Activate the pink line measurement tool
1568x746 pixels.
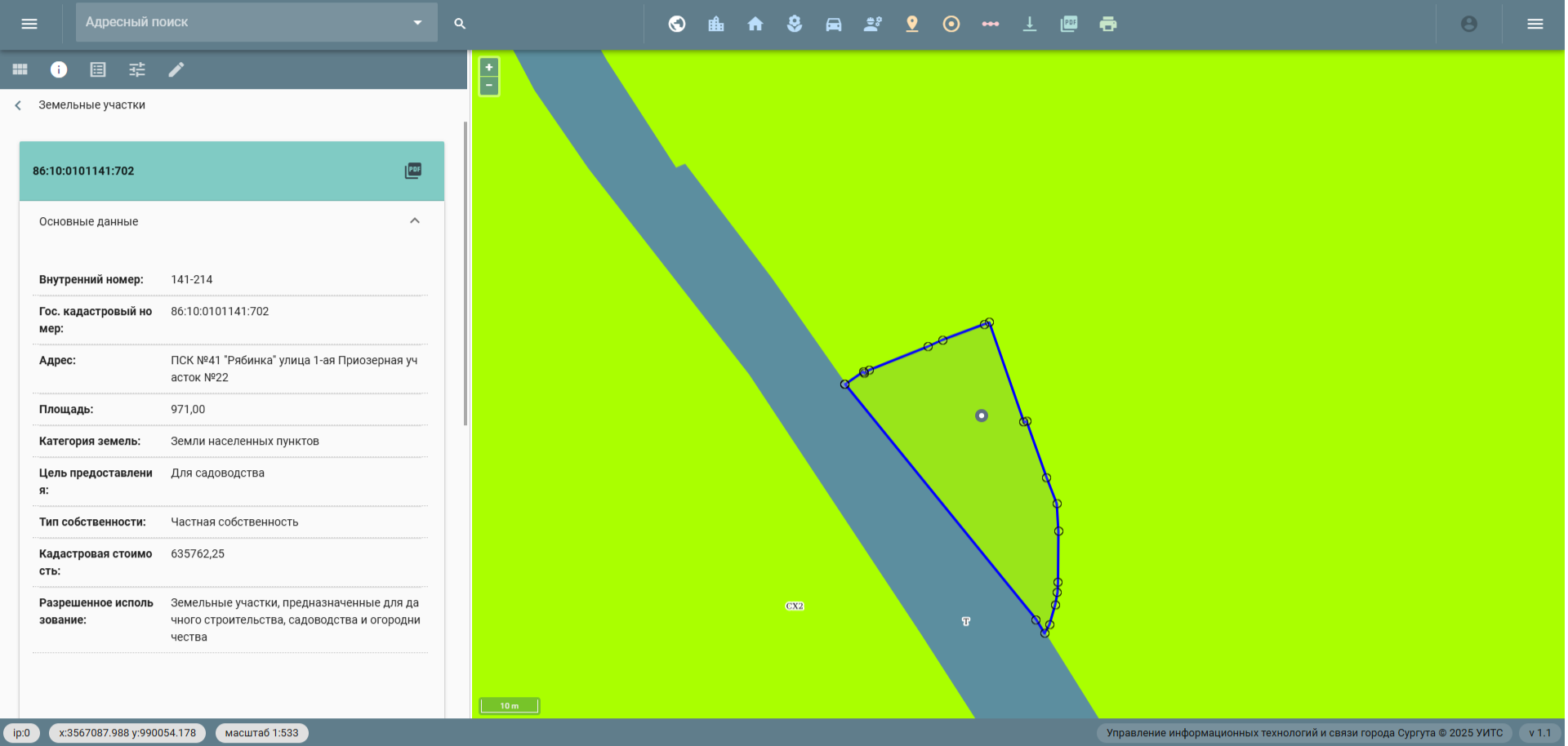click(991, 24)
